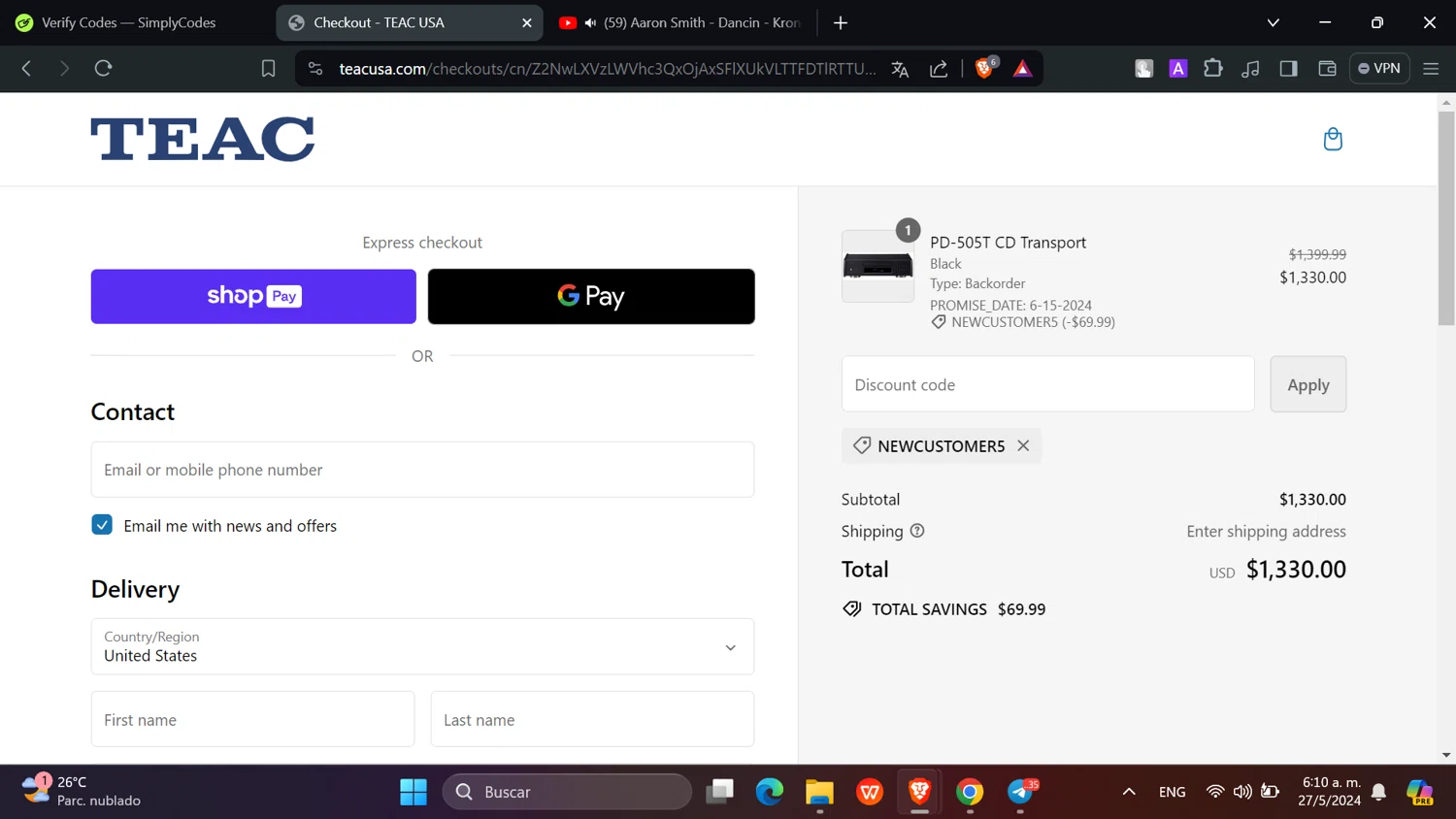Click the teacusa.com address bar URL
The image size is (1456, 819).
click(607, 68)
